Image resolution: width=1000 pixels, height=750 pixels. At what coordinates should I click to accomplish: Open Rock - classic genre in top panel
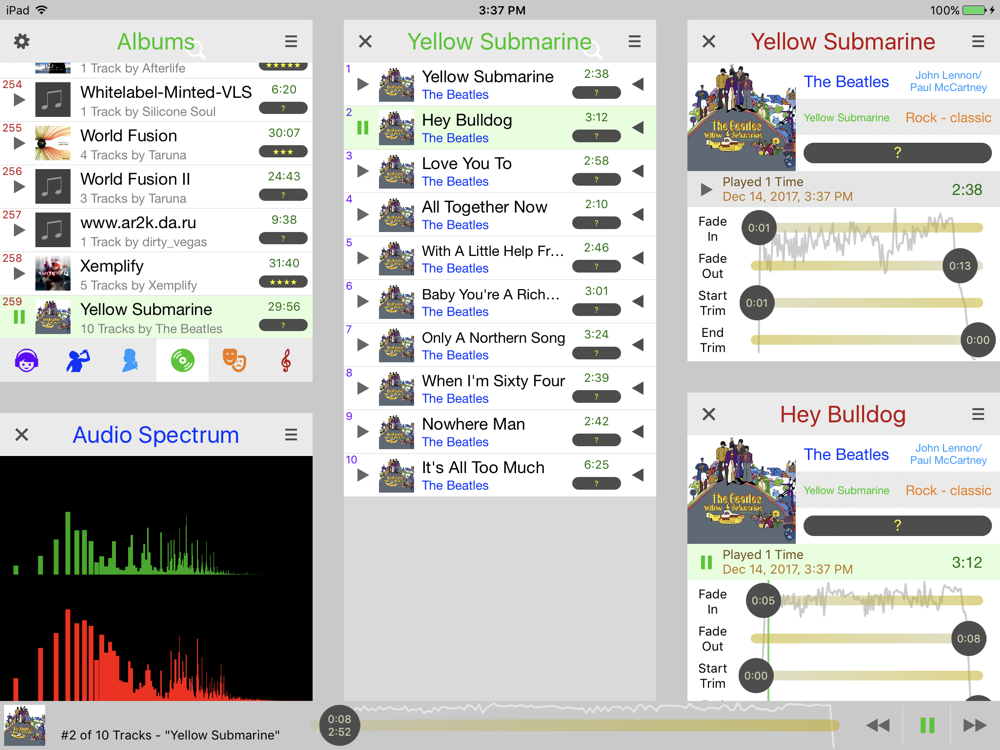pos(948,118)
